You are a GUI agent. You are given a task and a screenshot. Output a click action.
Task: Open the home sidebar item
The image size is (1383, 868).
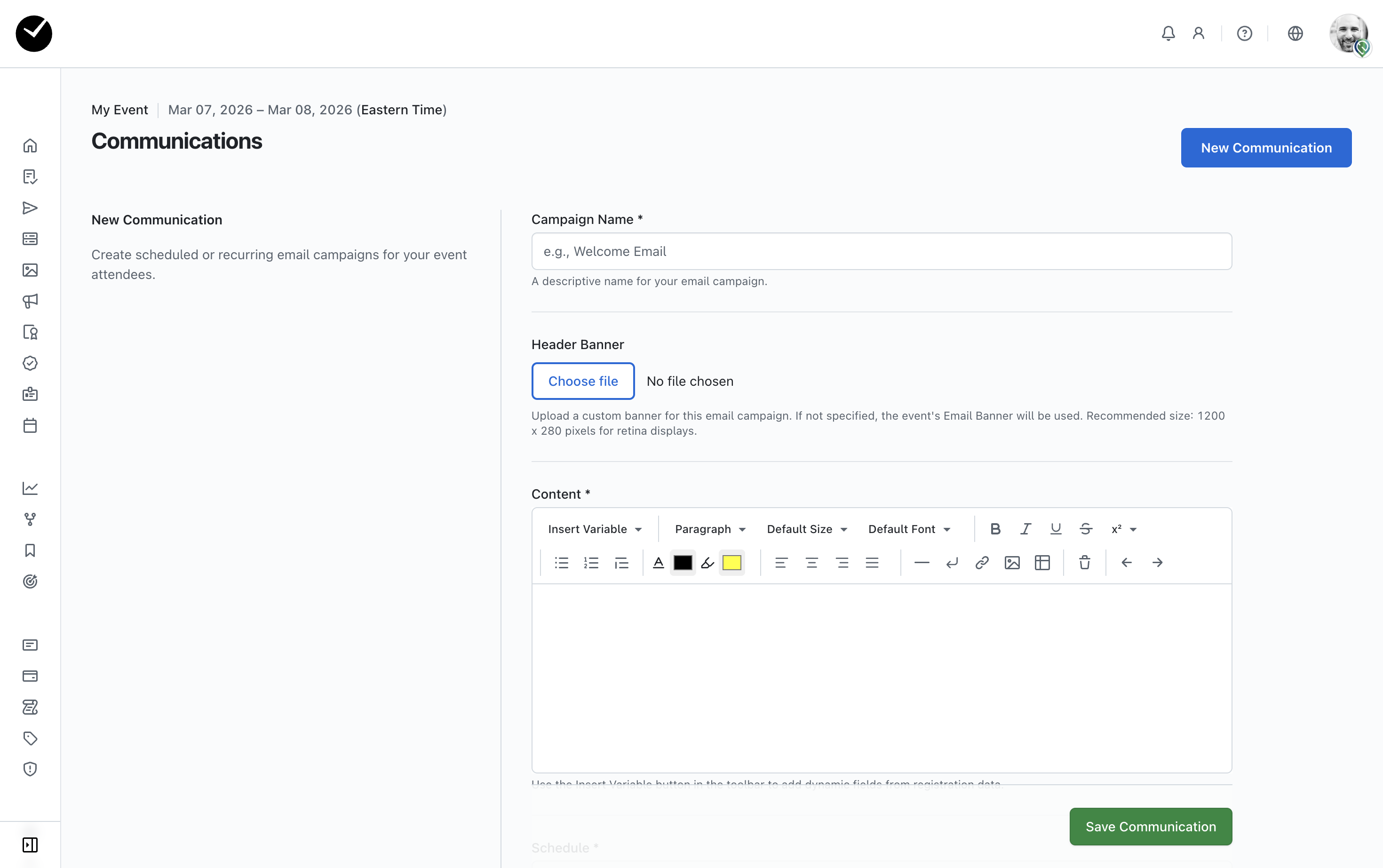click(30, 146)
